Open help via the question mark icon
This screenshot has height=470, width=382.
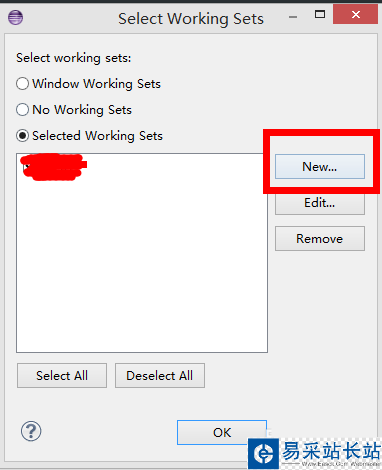pos(31,431)
